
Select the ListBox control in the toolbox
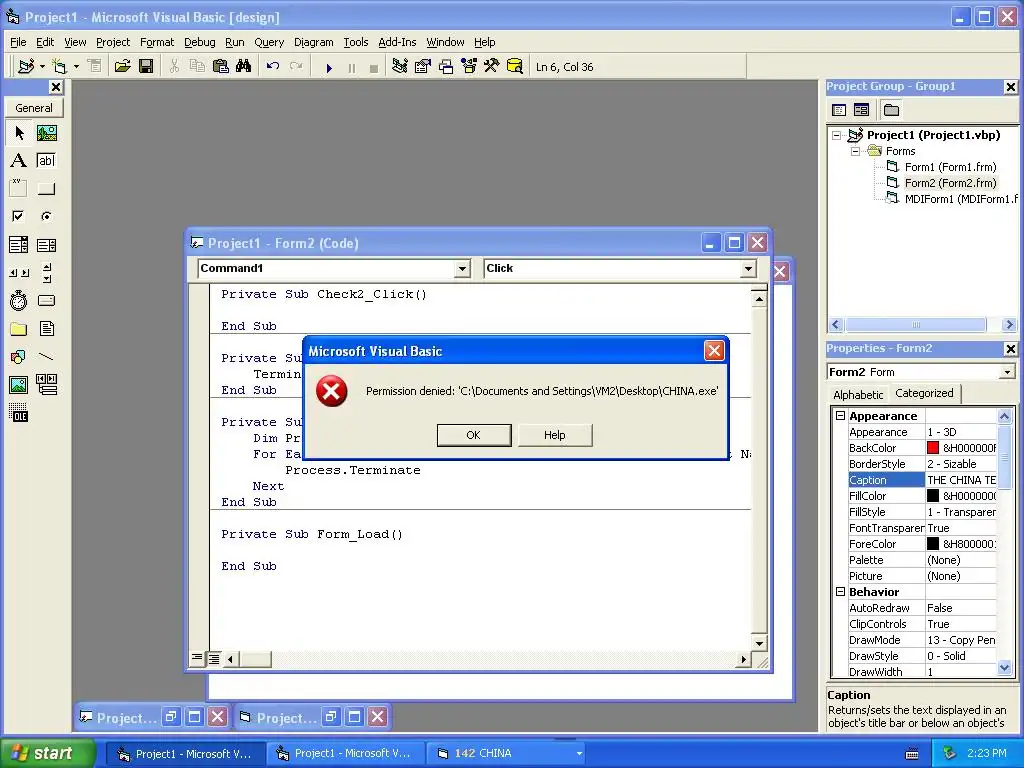pyautogui.click(x=46, y=245)
